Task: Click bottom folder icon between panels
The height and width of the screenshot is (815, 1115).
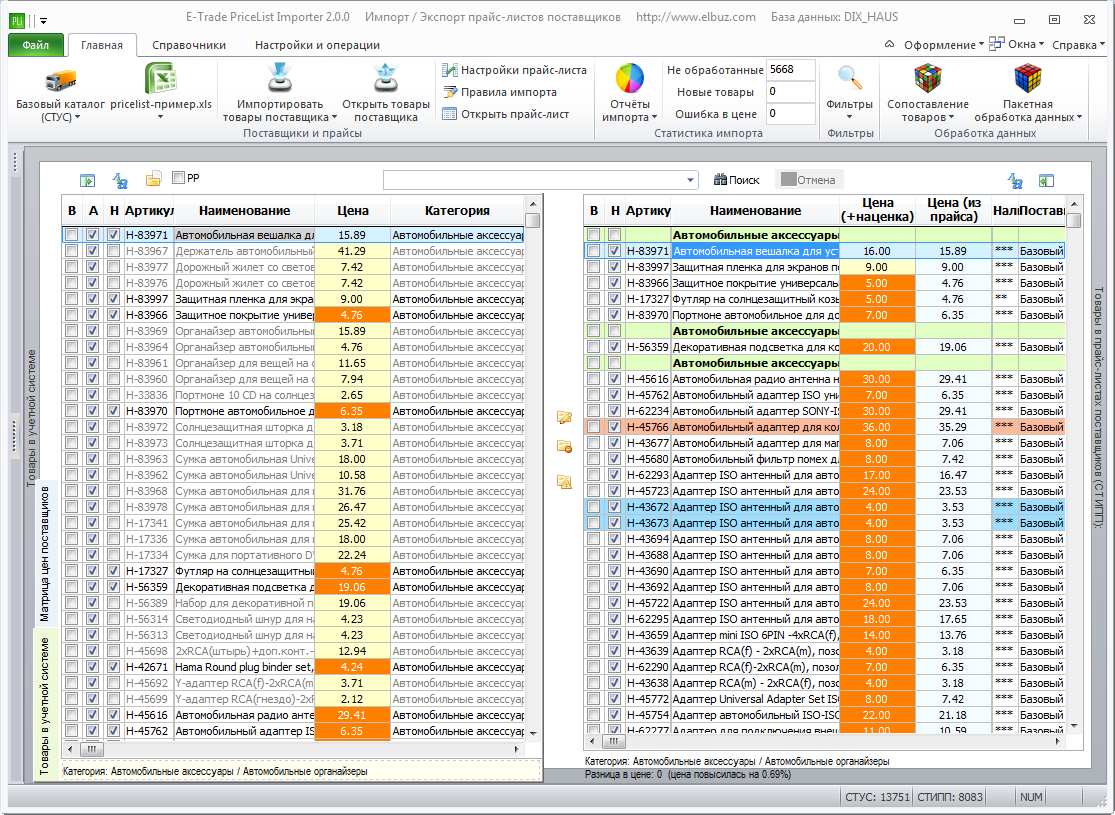Action: (x=564, y=481)
